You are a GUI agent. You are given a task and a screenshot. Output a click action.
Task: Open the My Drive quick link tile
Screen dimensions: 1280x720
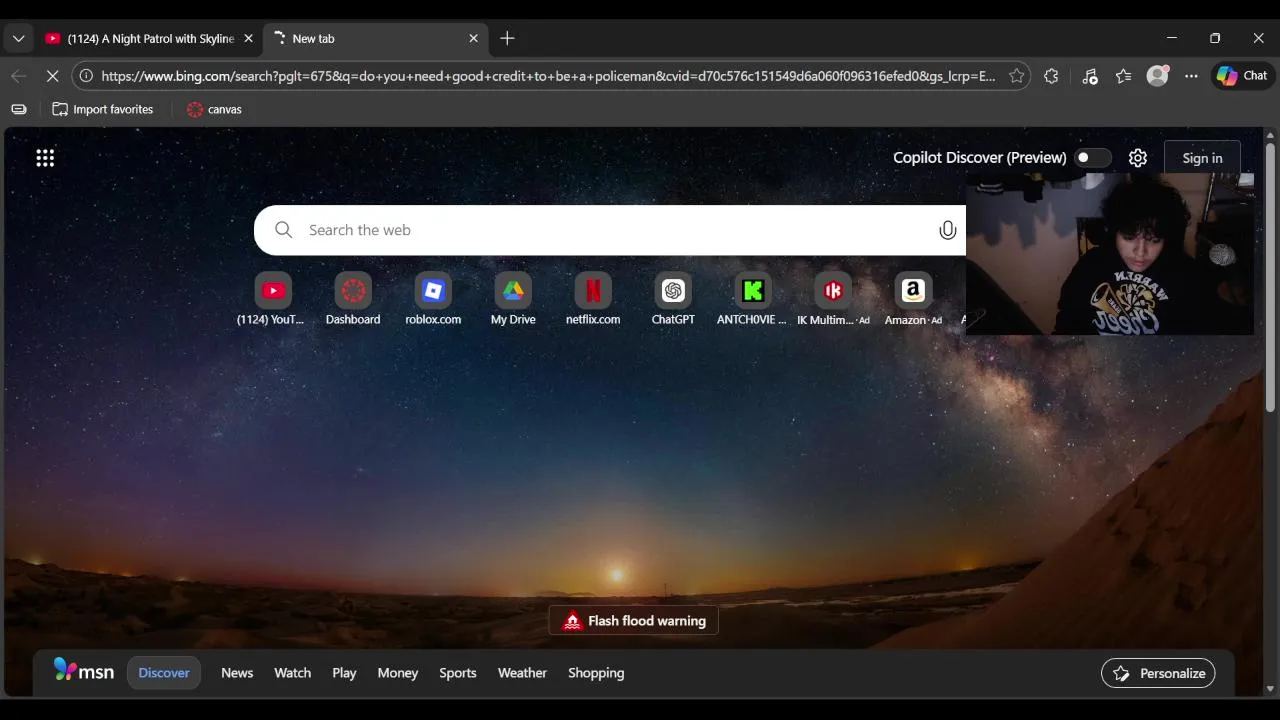[513, 299]
